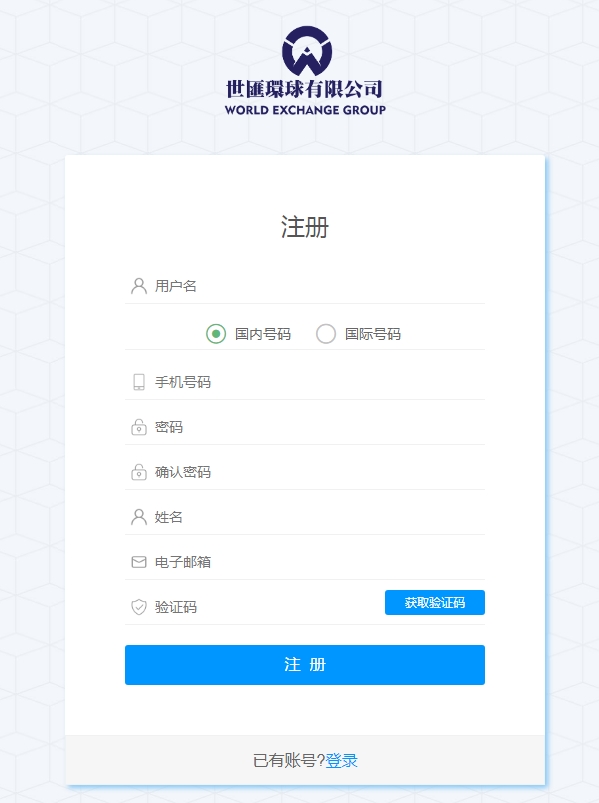Select the 国内号码 radio button
The height and width of the screenshot is (803, 599).
click(x=216, y=334)
